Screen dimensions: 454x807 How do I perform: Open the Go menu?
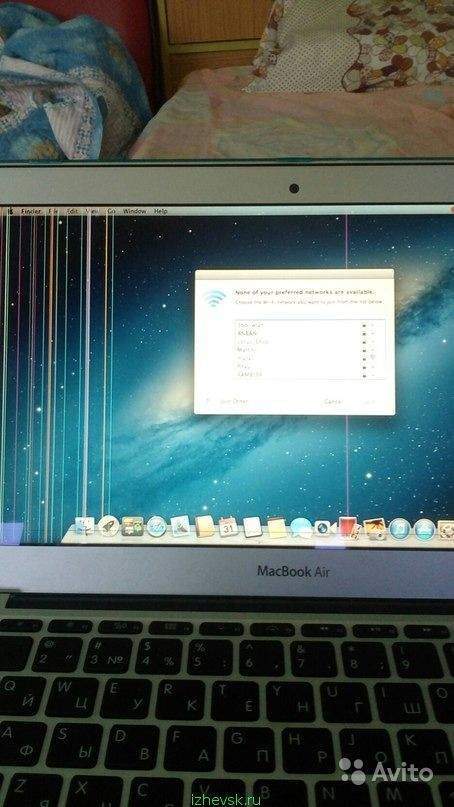coord(112,211)
